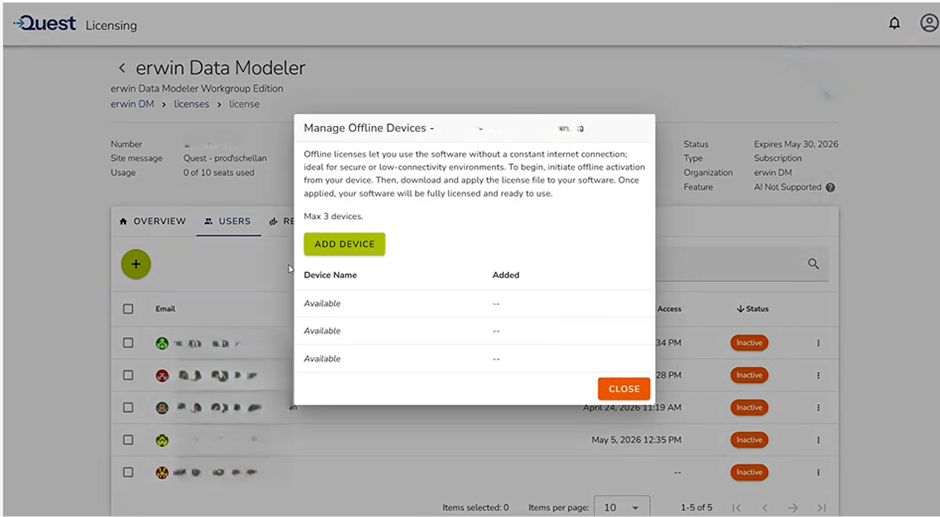Image resolution: width=940 pixels, height=517 pixels.
Task: Click the Email column header
Action: click(165, 309)
